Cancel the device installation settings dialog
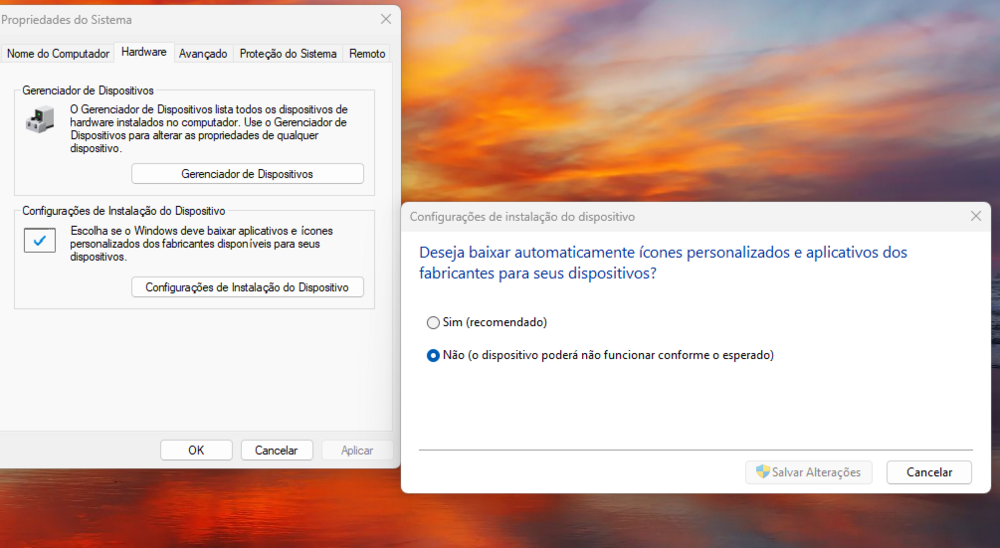 [929, 472]
